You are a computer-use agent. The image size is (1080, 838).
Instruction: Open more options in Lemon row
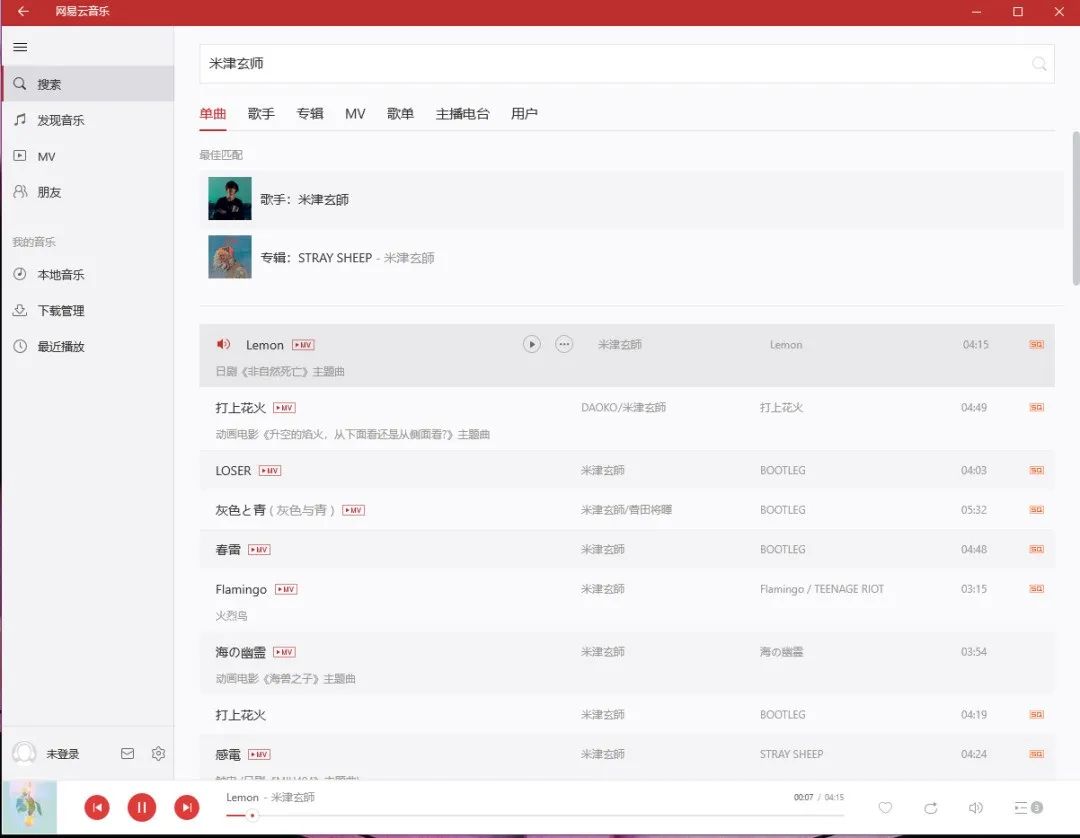(564, 344)
